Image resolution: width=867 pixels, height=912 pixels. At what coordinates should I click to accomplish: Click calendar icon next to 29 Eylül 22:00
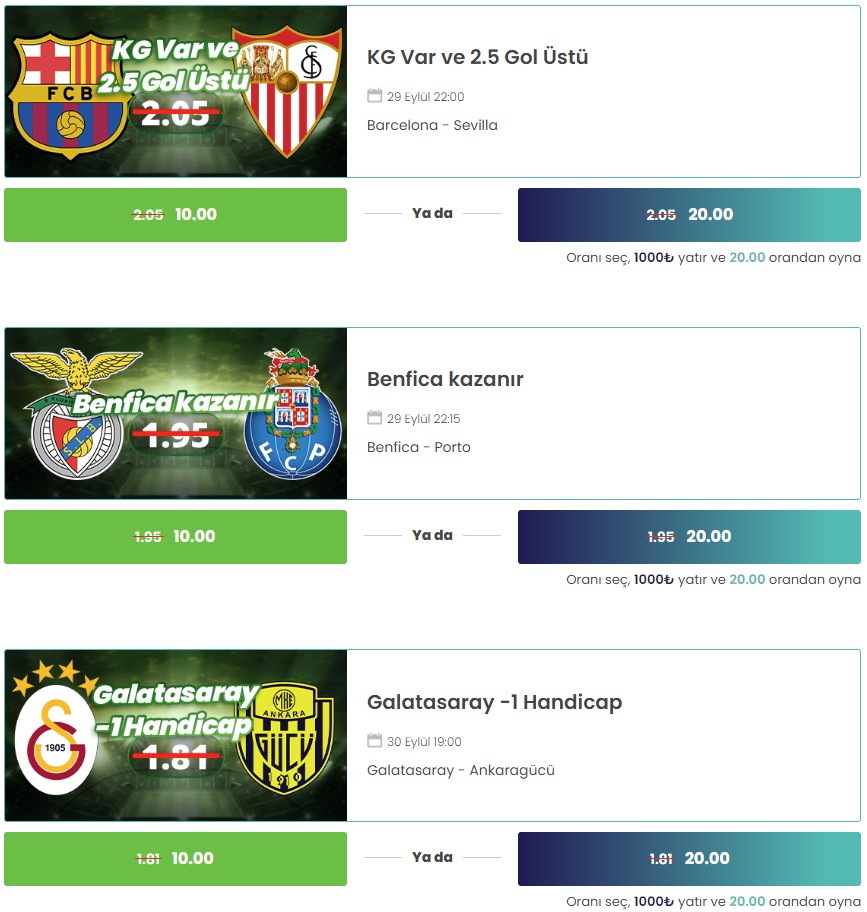[374, 95]
